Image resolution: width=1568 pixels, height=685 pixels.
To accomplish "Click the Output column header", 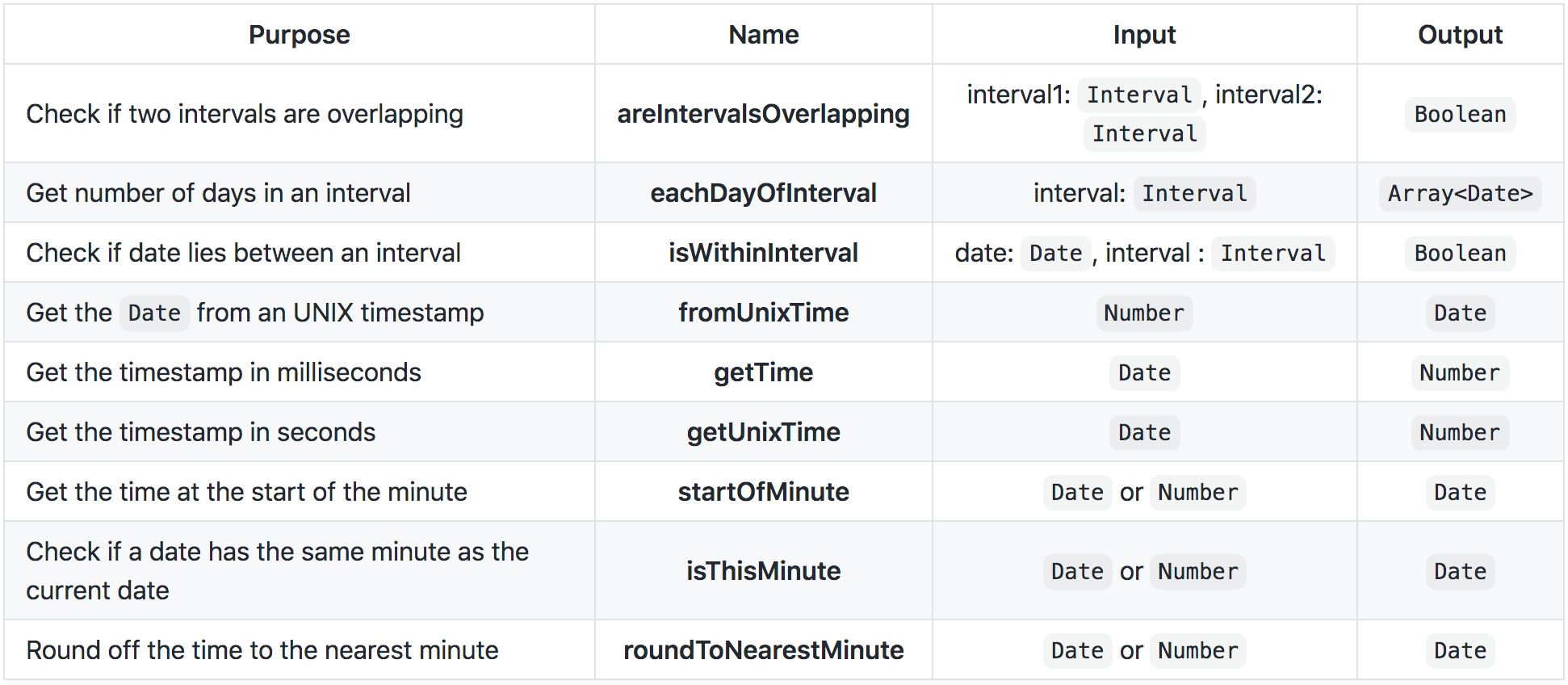I will pyautogui.click(x=1460, y=35).
